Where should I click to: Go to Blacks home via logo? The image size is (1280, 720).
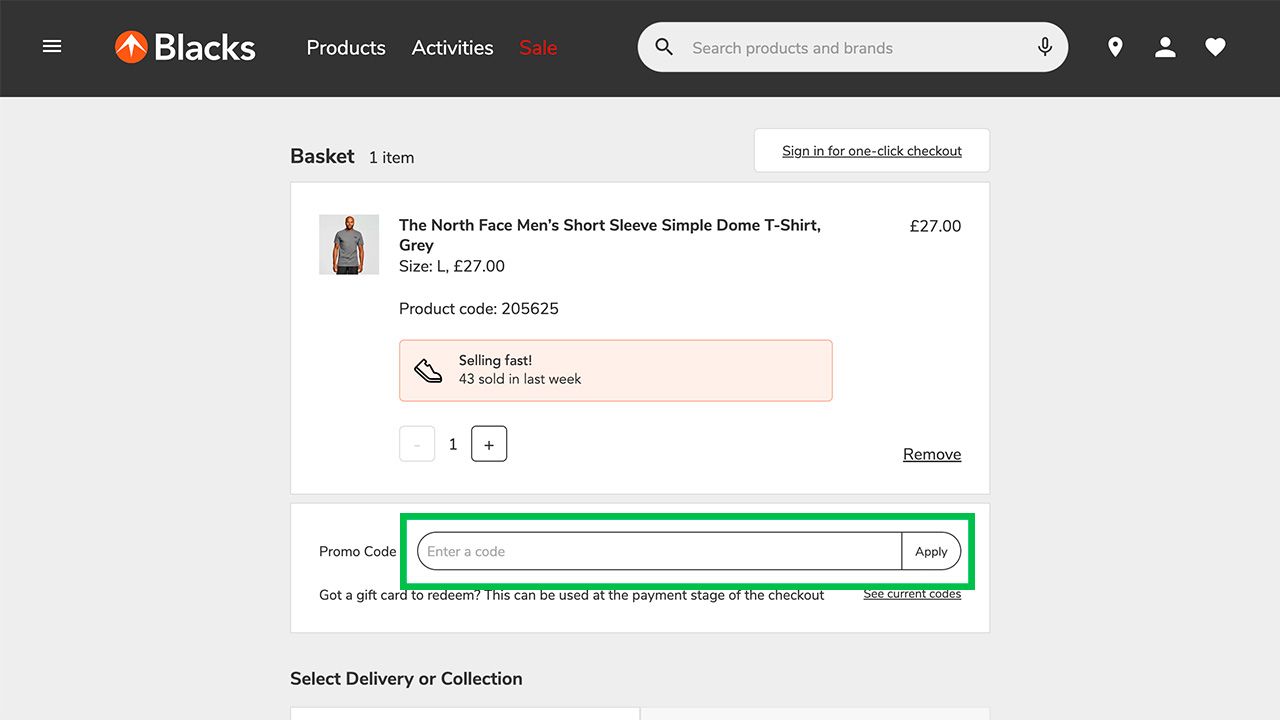point(185,47)
